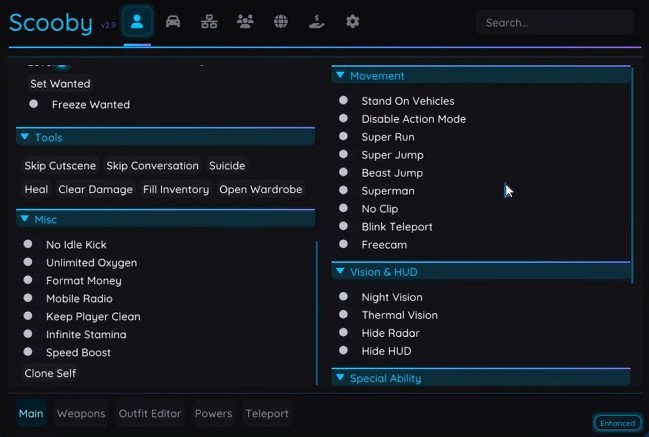This screenshot has height=437, width=649.
Task: Switch to the Weapons tab
Action: [x=81, y=413]
